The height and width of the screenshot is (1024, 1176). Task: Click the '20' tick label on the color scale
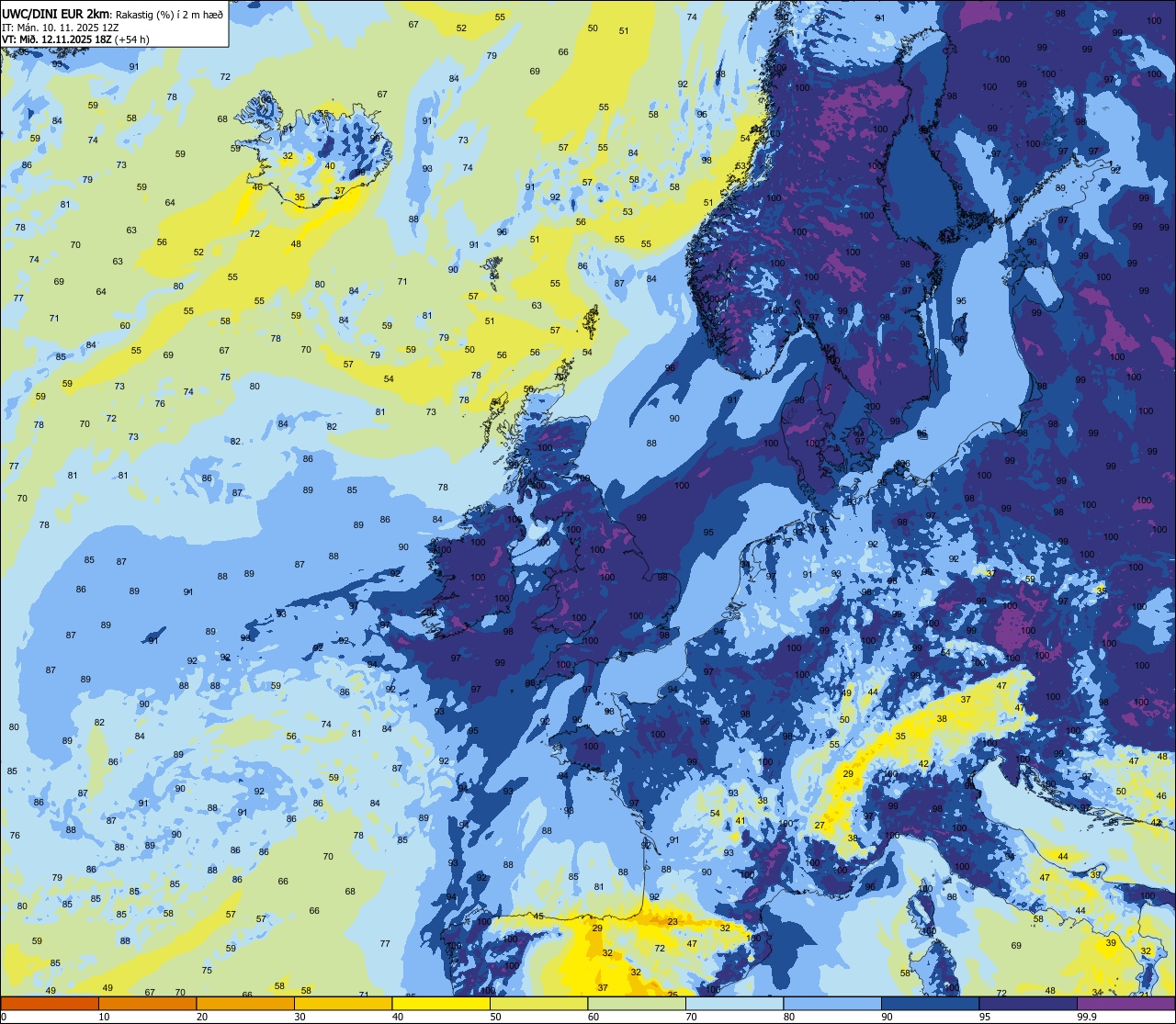click(x=202, y=1017)
